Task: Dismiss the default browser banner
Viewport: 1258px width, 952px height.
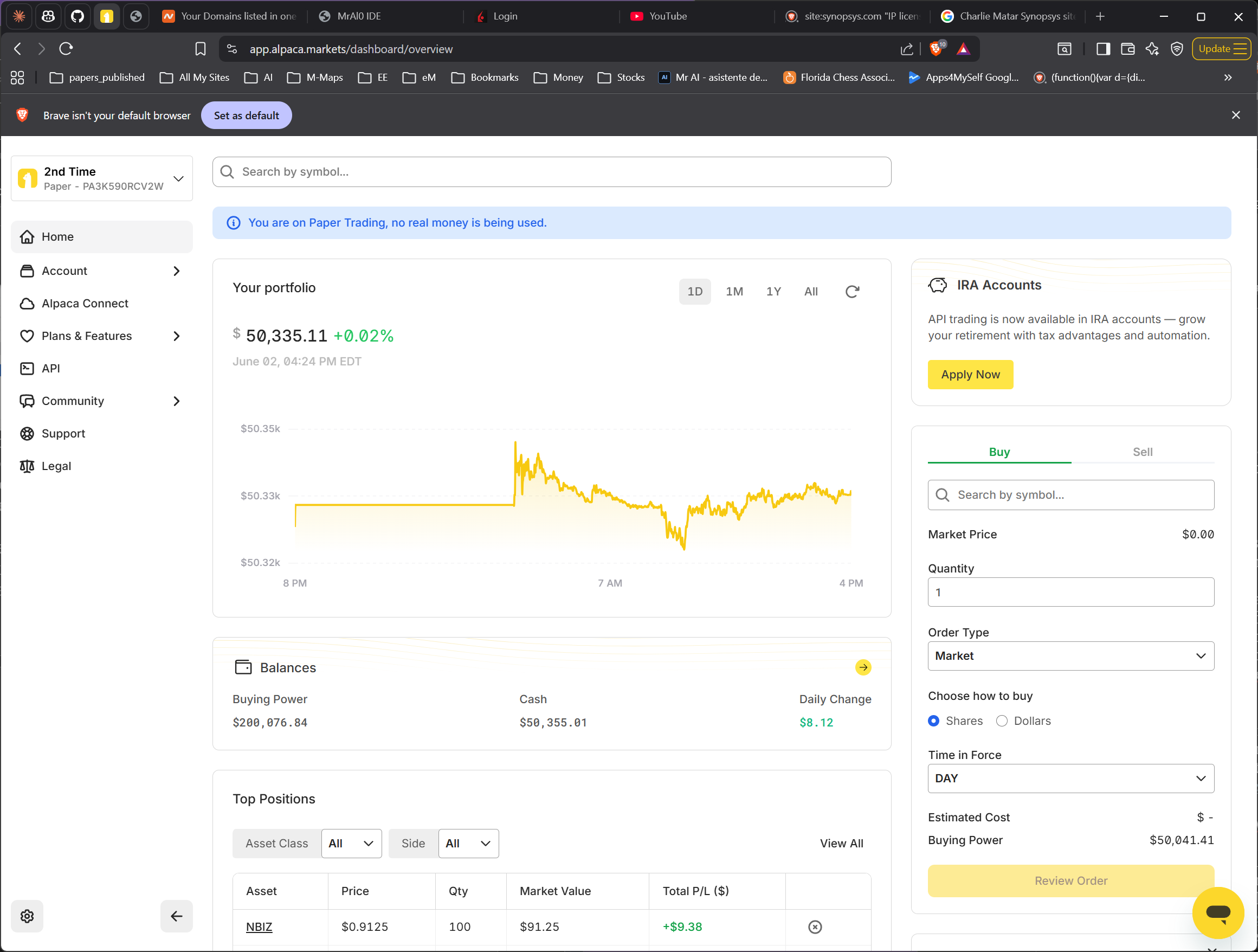Action: click(1235, 115)
